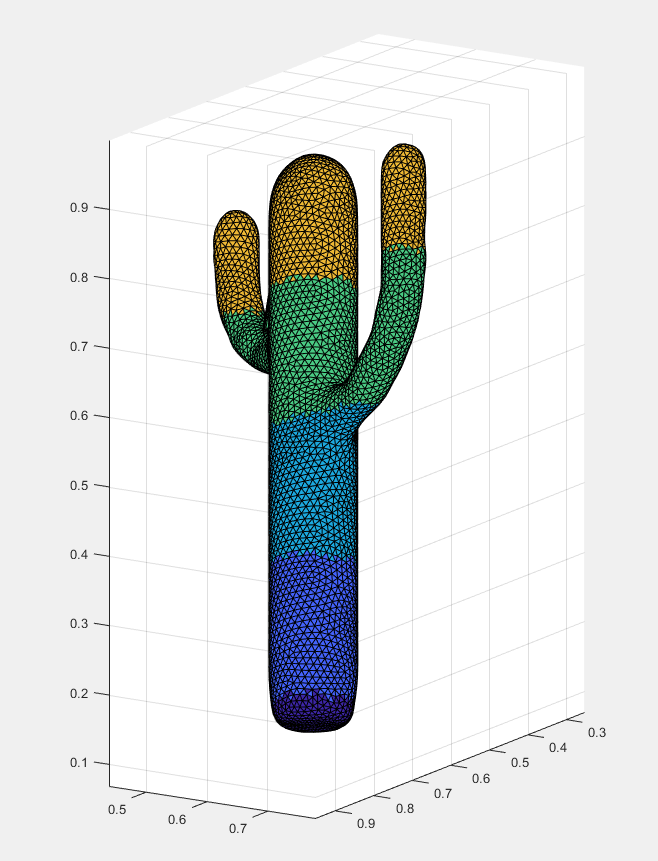Click the 0.1 tick label on vertical axis
658x861 pixels.
click(x=79, y=763)
